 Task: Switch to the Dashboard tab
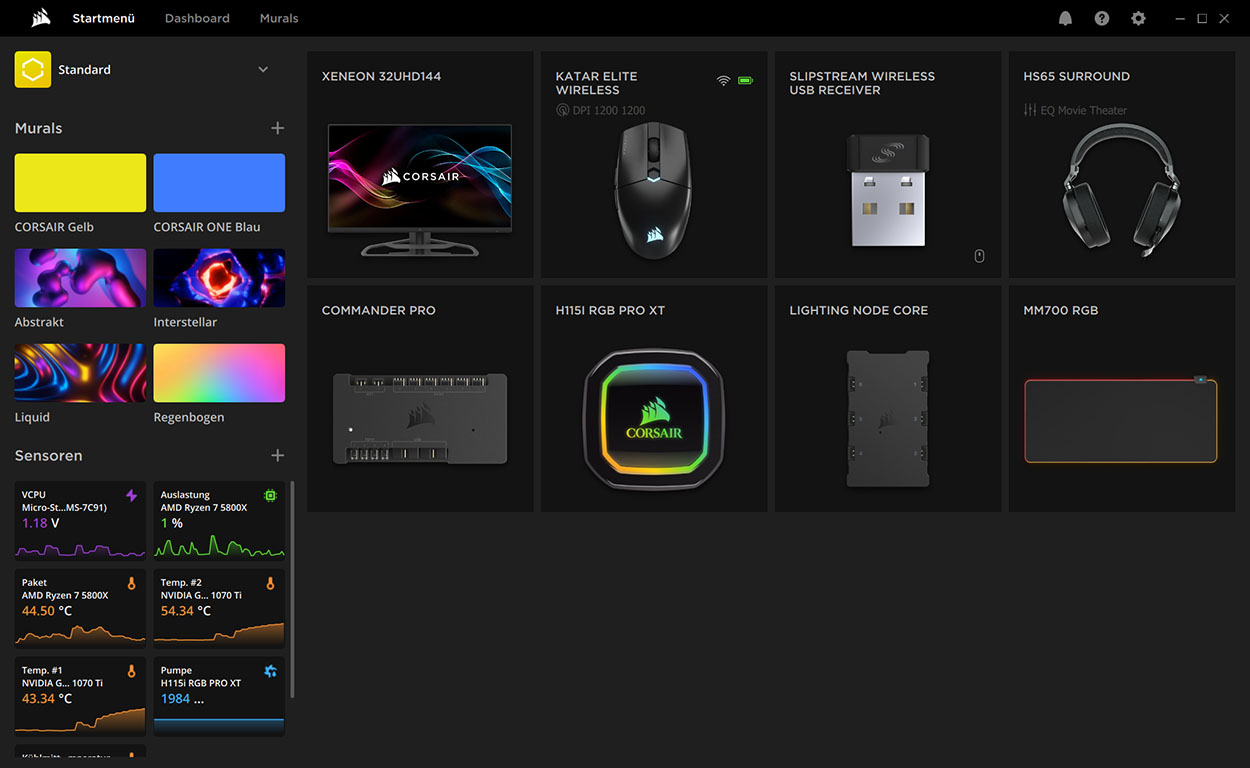[197, 18]
